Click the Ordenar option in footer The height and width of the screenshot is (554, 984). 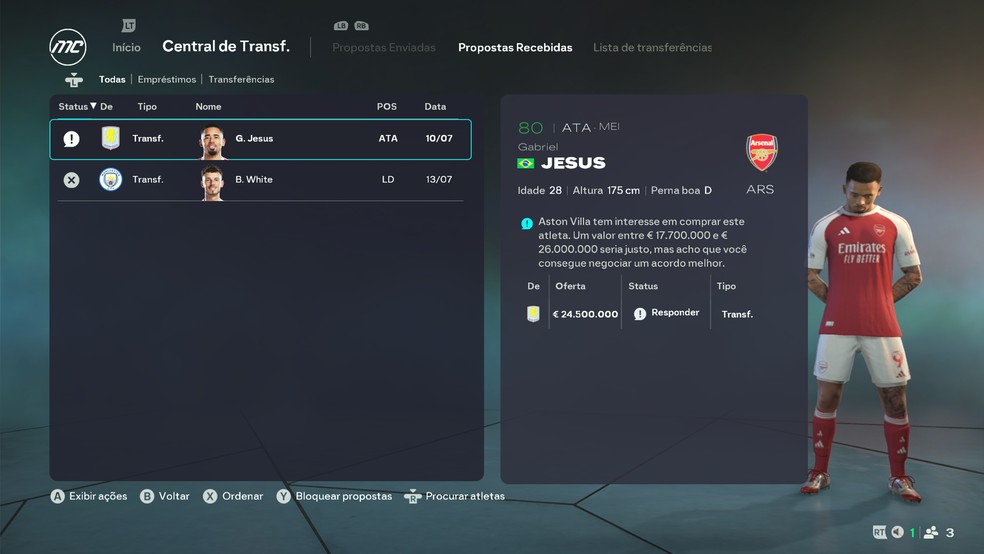(242, 496)
